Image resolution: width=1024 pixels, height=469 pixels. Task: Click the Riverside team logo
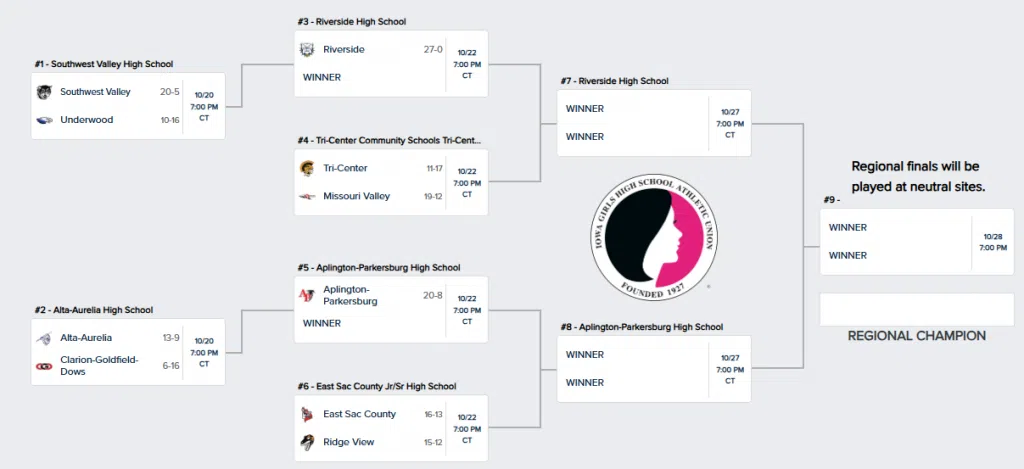[x=307, y=49]
